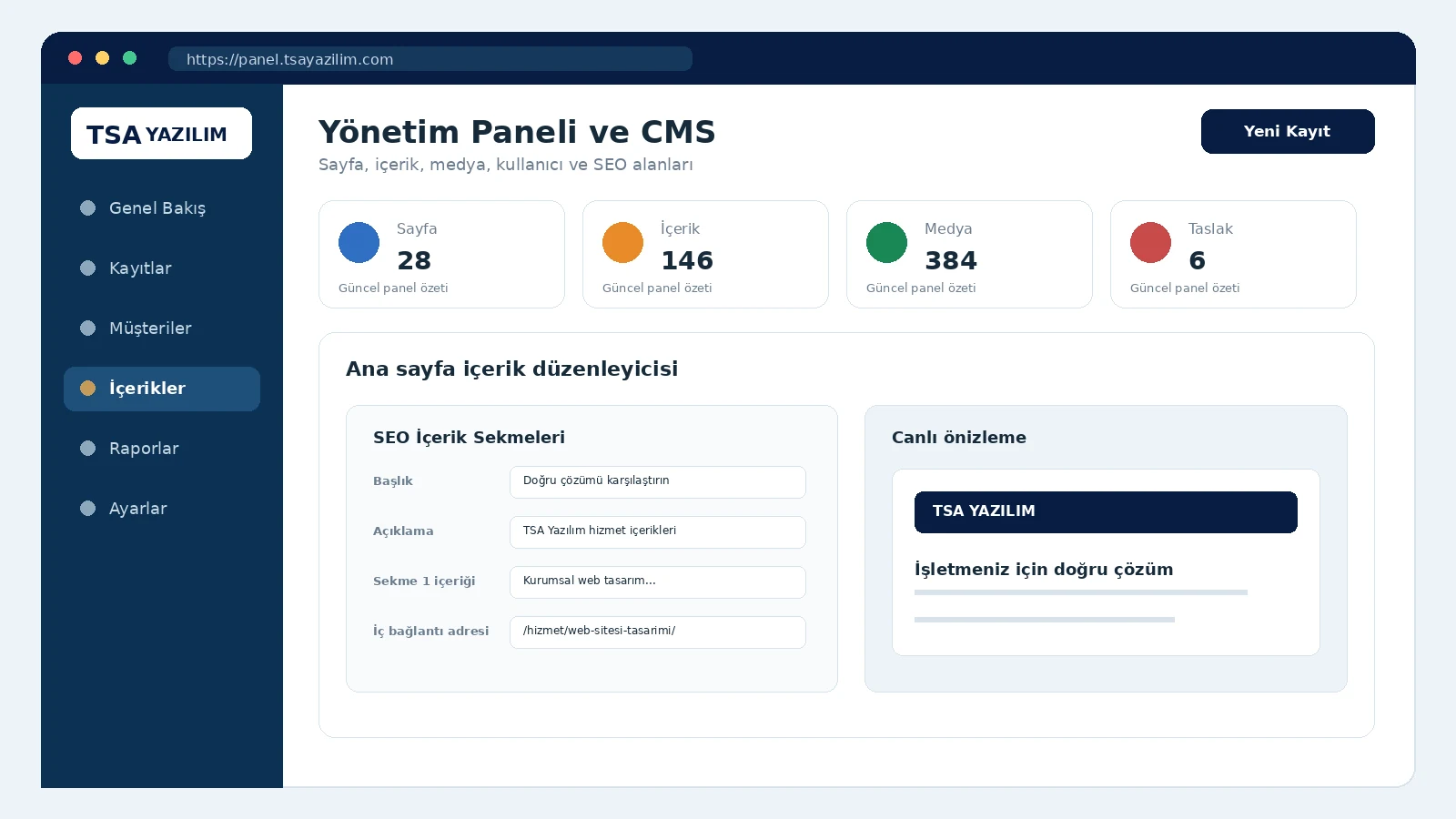This screenshot has height=819, width=1456.
Task: Select the İçerikler menu item
Action: click(162, 389)
